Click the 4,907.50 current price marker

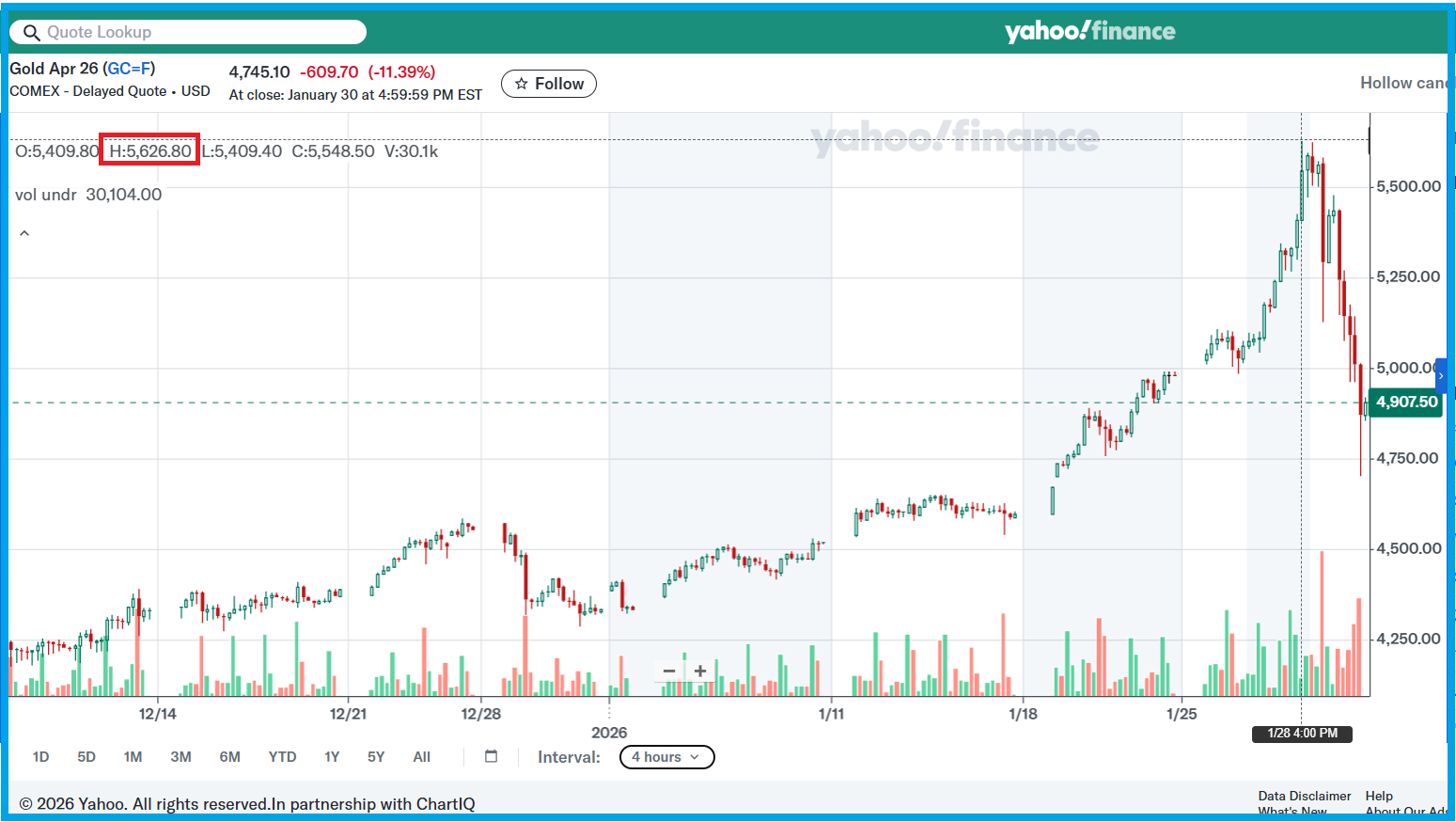pos(1406,402)
